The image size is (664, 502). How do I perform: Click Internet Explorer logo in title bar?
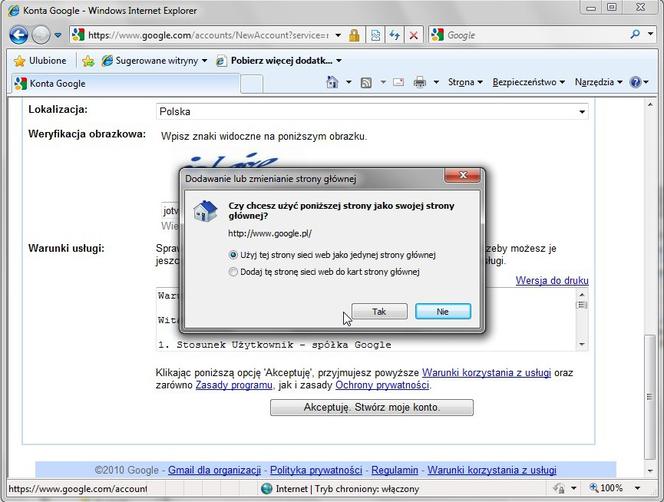tap(14, 10)
